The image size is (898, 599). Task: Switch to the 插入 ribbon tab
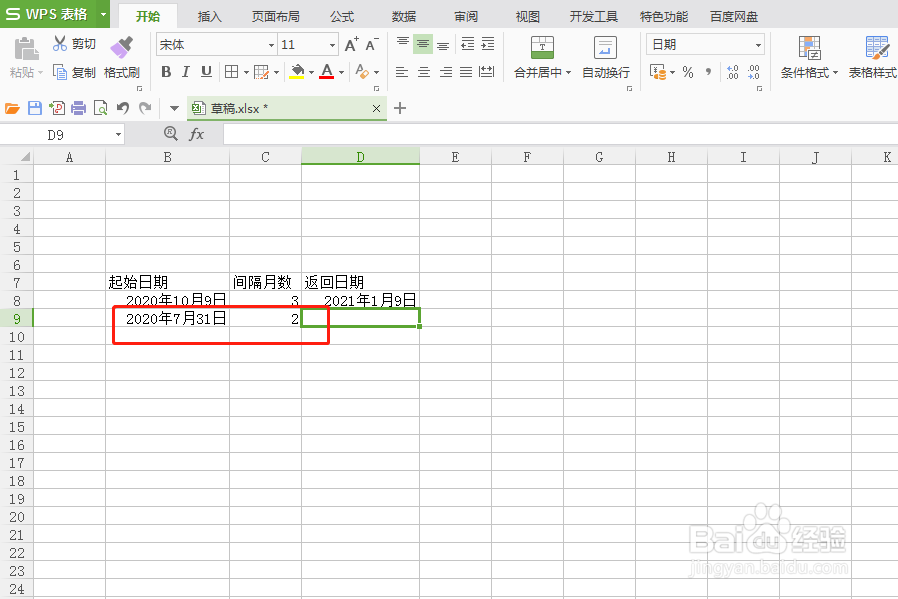click(x=208, y=15)
